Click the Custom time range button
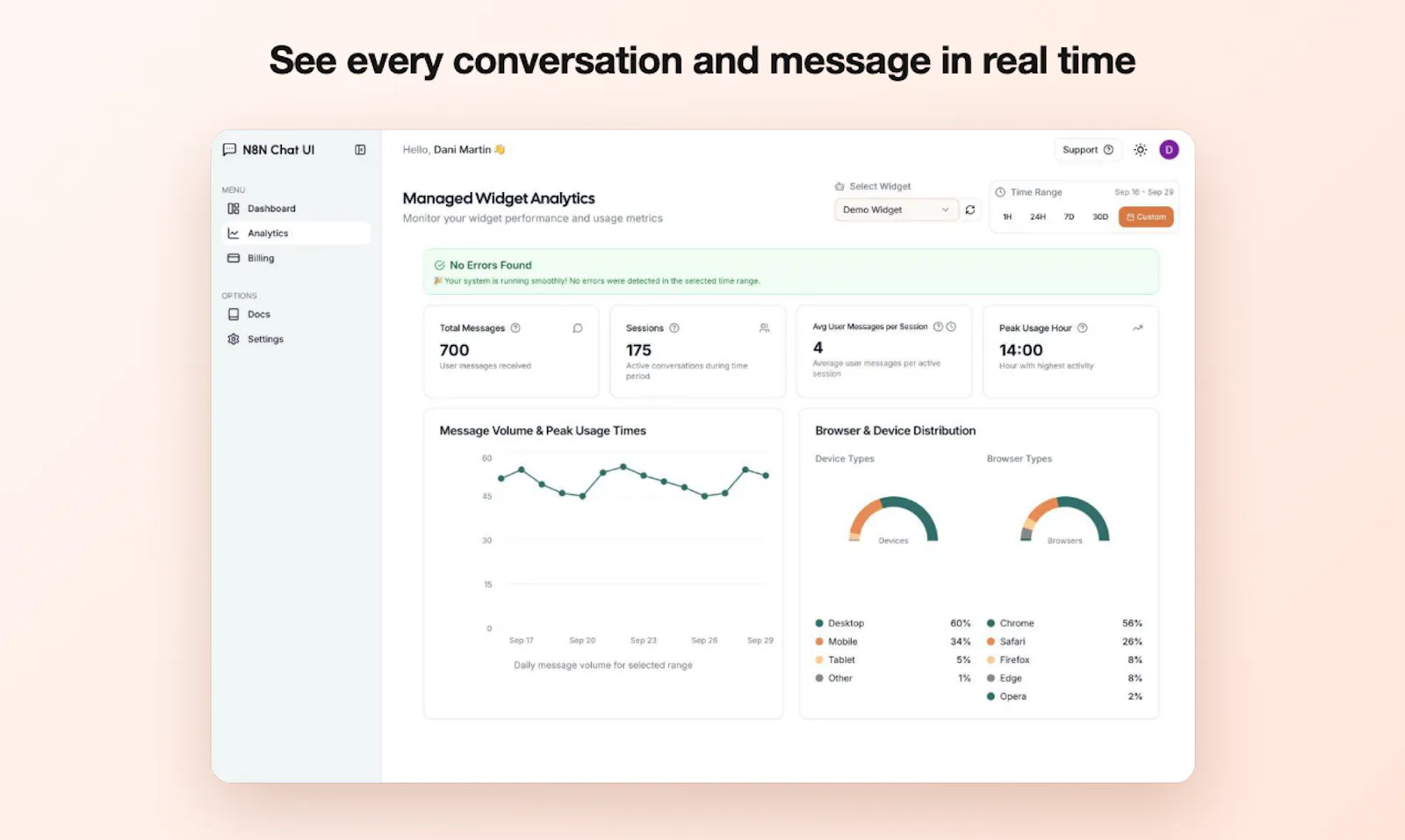This screenshot has height=840, width=1405. point(1146,217)
